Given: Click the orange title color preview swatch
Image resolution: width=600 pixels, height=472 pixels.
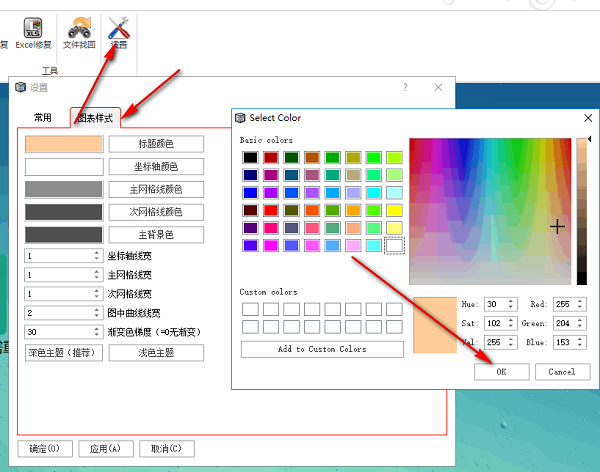Looking at the screenshot, I should click(64, 144).
